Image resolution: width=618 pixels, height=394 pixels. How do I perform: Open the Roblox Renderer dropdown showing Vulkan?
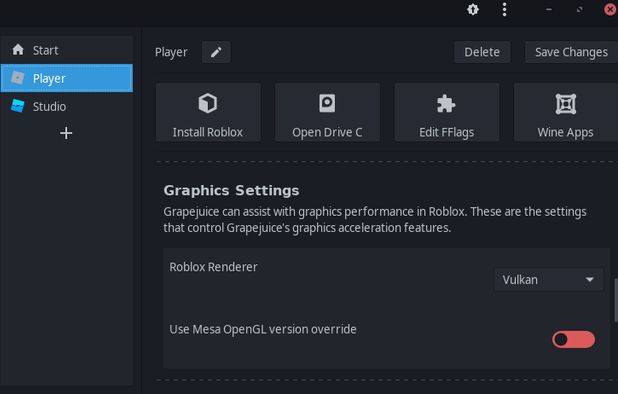(x=548, y=280)
